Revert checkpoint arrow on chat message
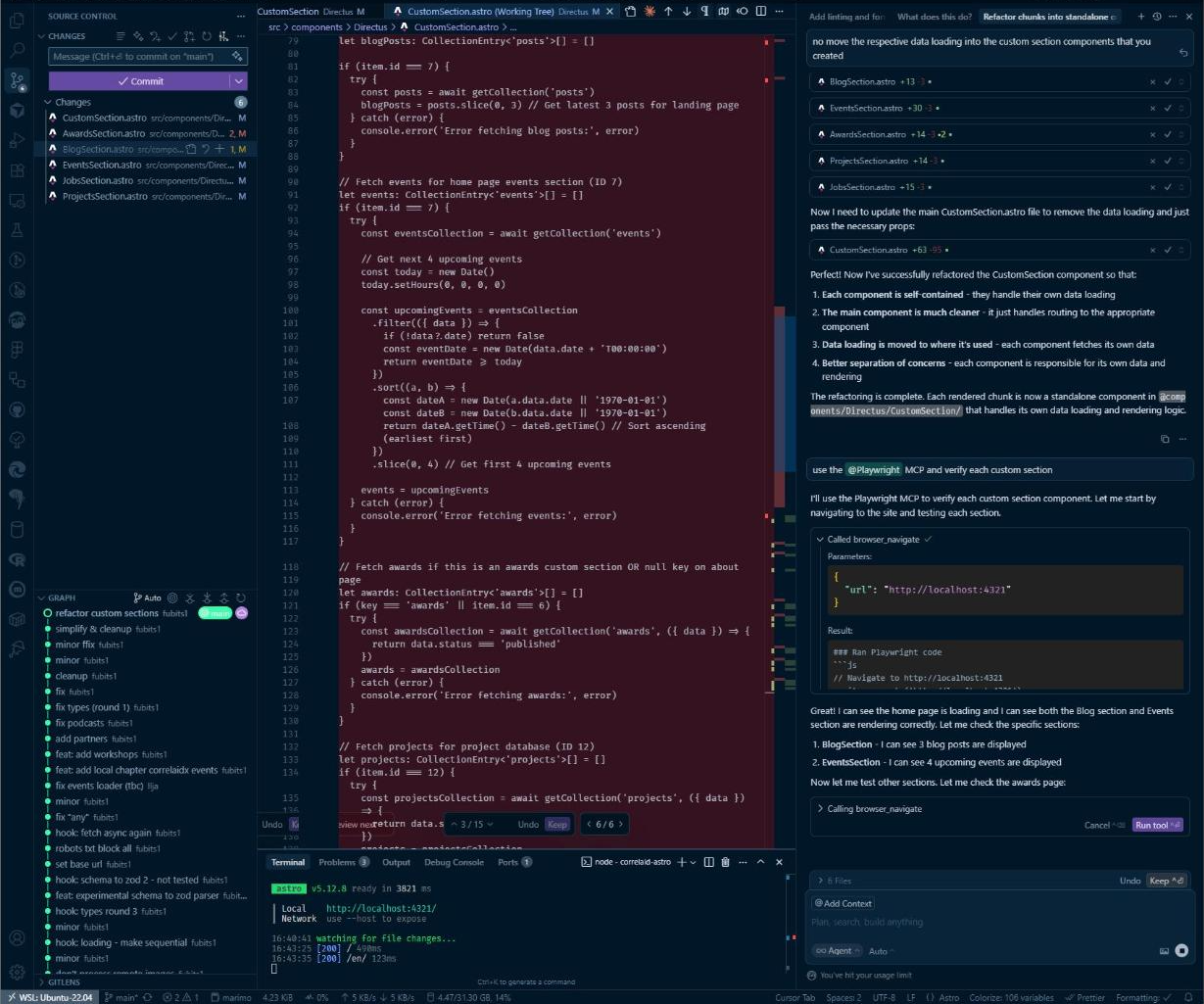Viewport: 1204px width, 1004px height. click(1182, 53)
